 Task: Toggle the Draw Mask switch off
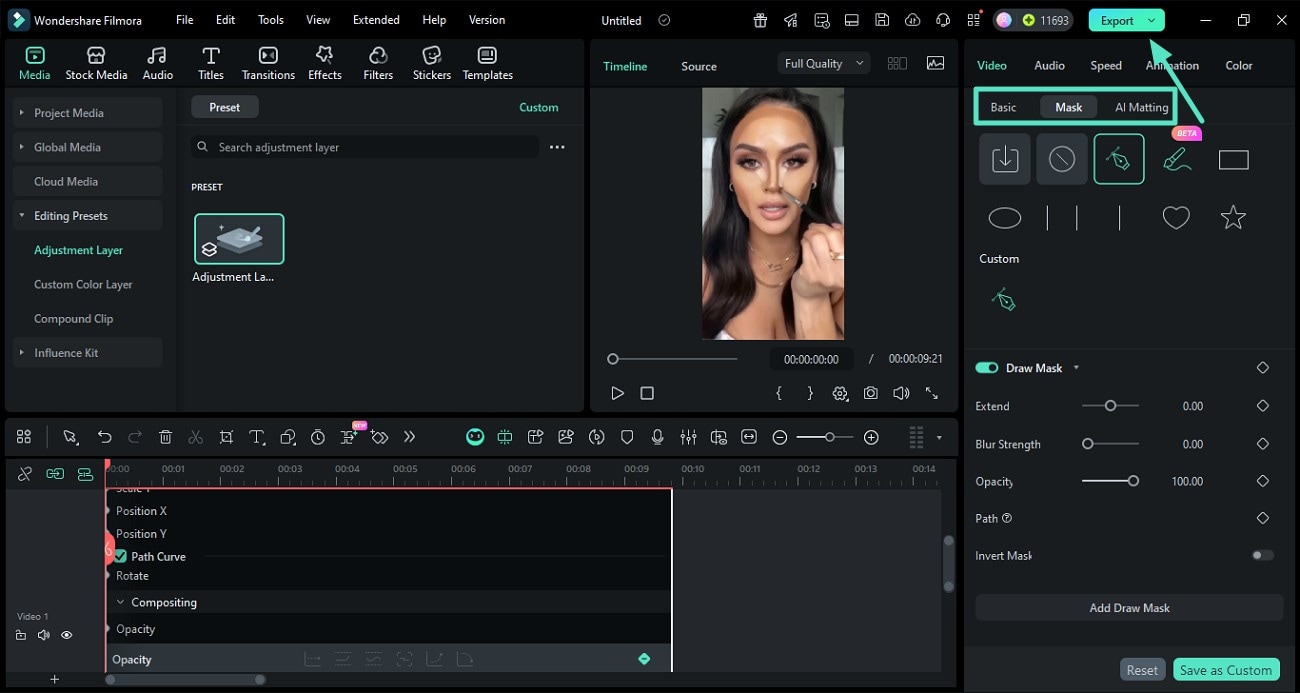click(x=987, y=368)
